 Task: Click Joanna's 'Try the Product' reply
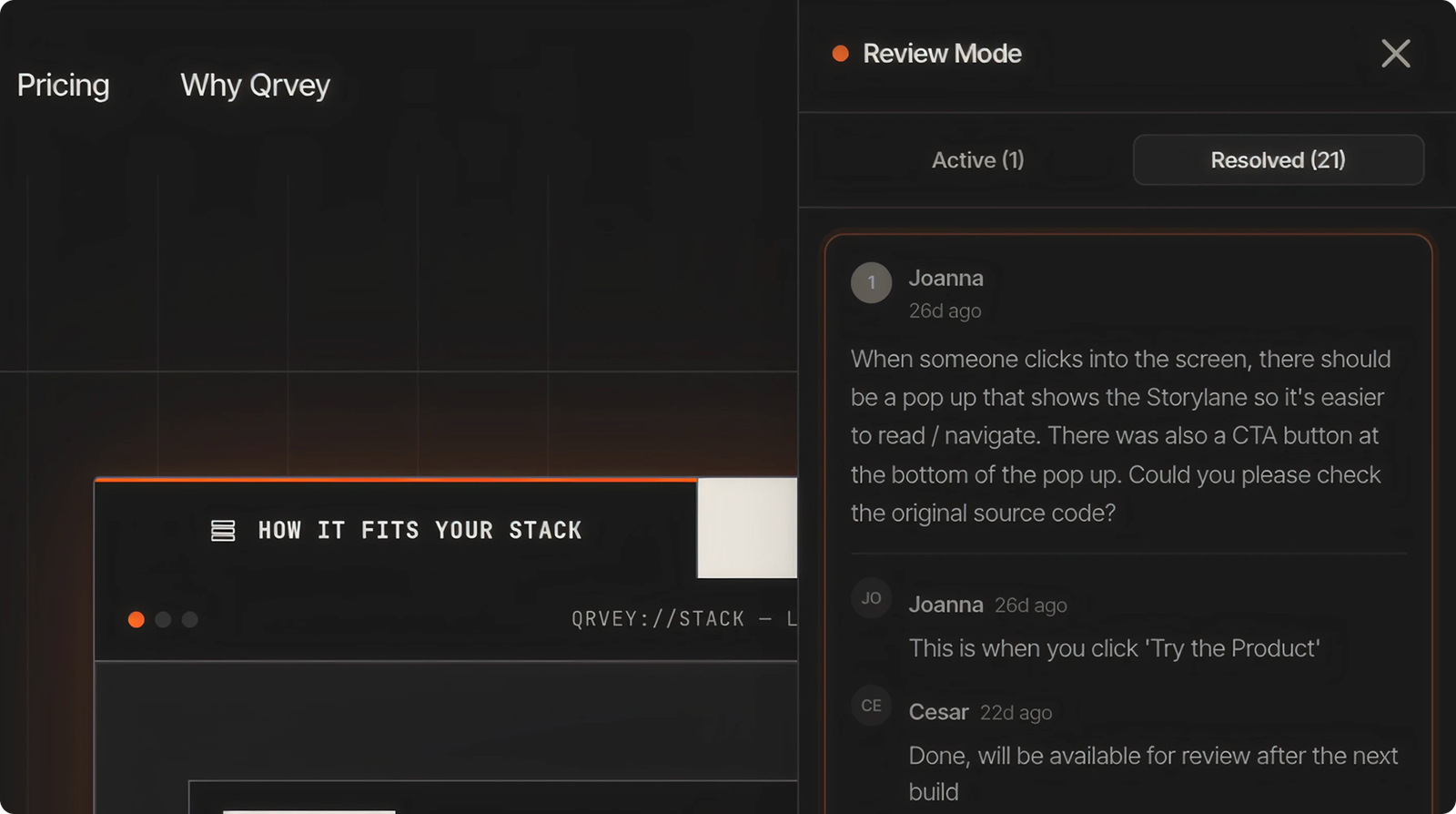point(1114,648)
